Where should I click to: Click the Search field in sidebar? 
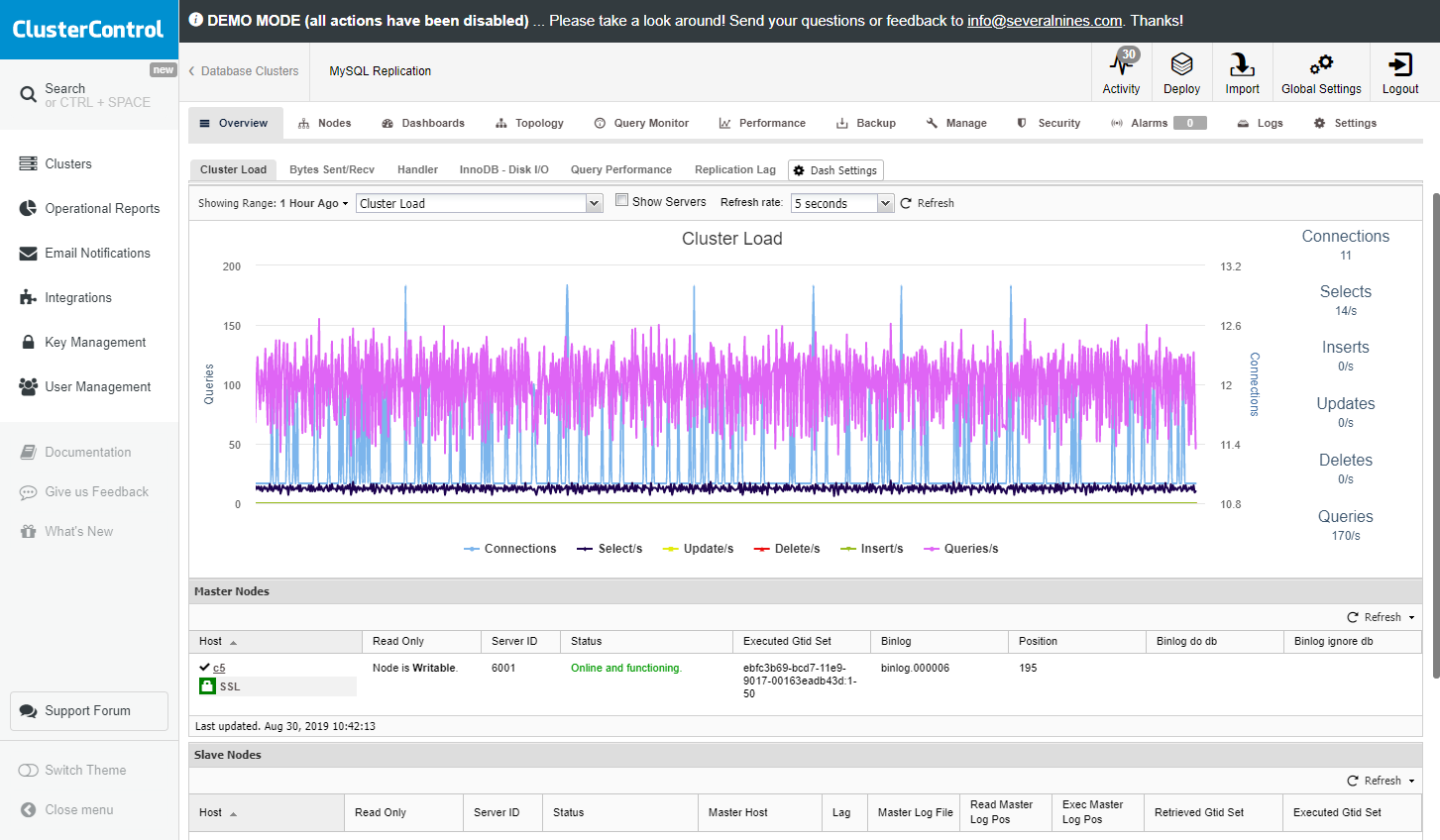(x=89, y=95)
